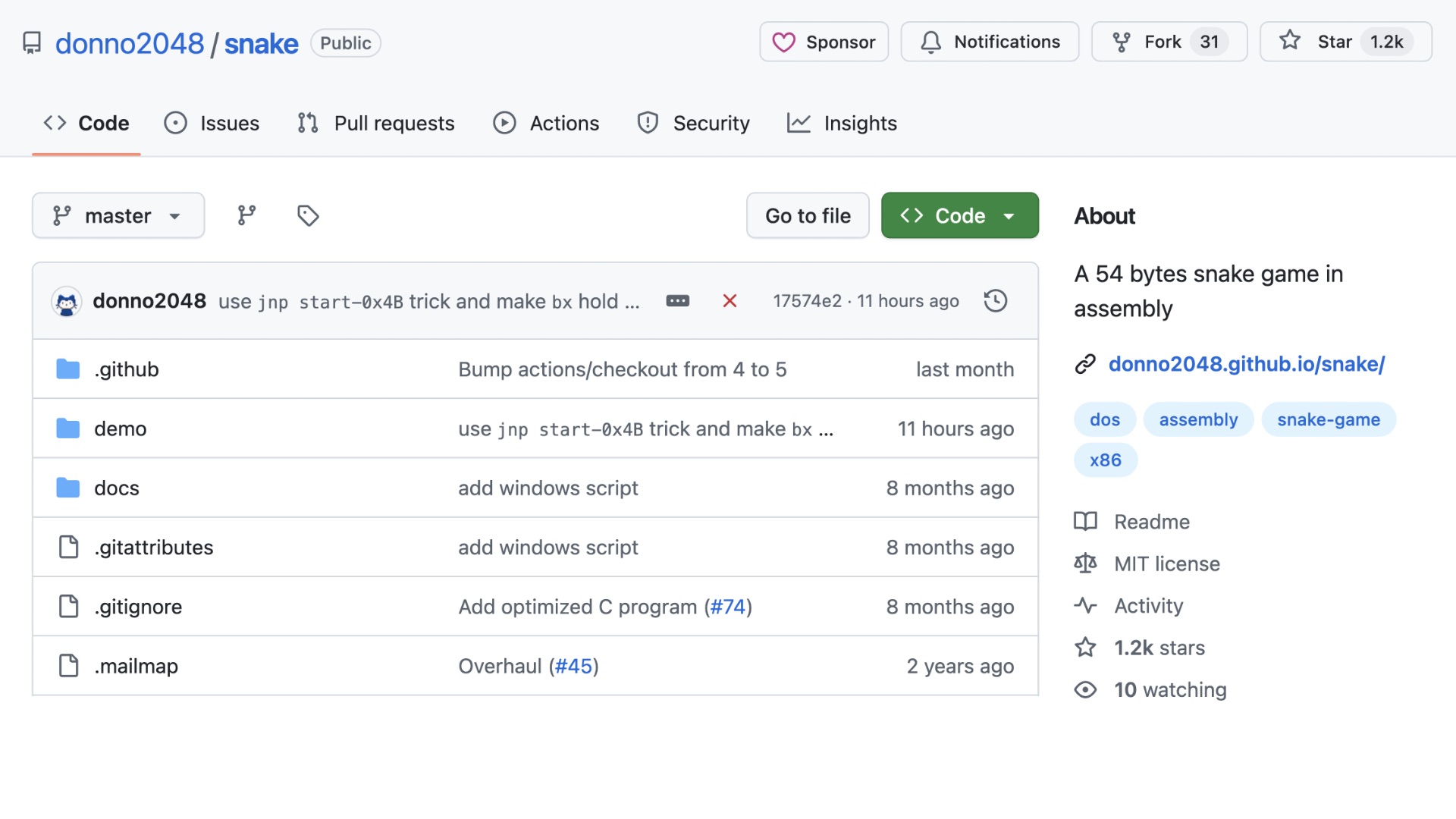
Task: Switch to the Issues tab
Action: (x=212, y=123)
